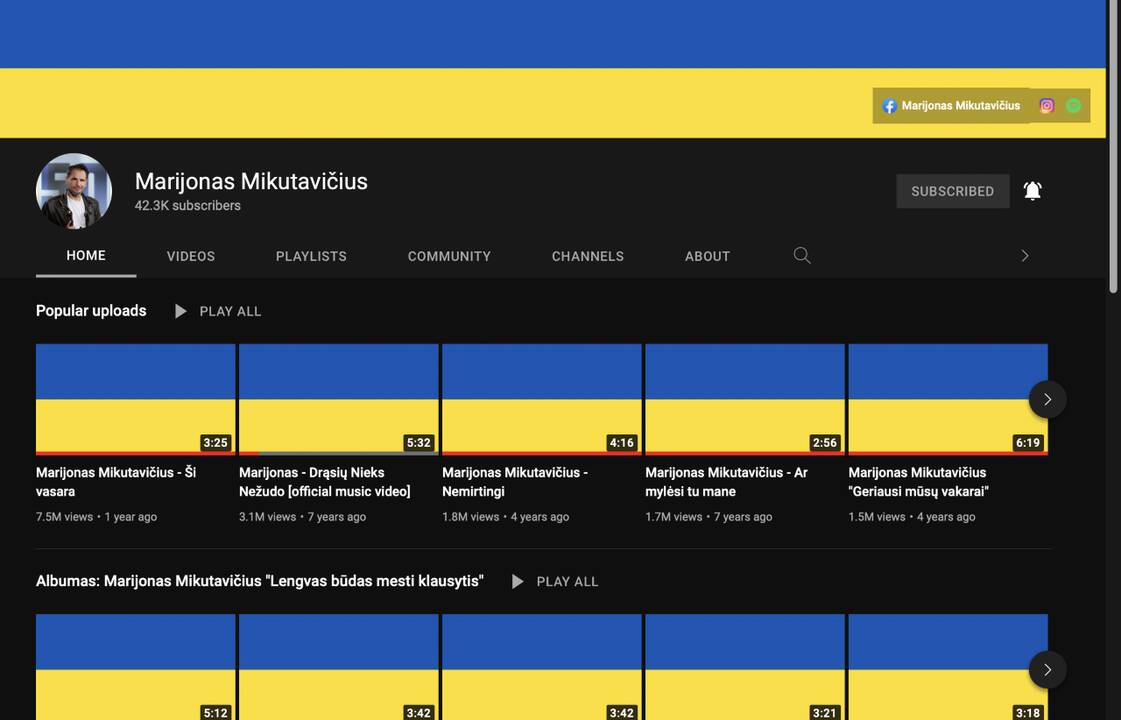Open the CHANNELS tab
Image resolution: width=1121 pixels, height=720 pixels.
(588, 256)
